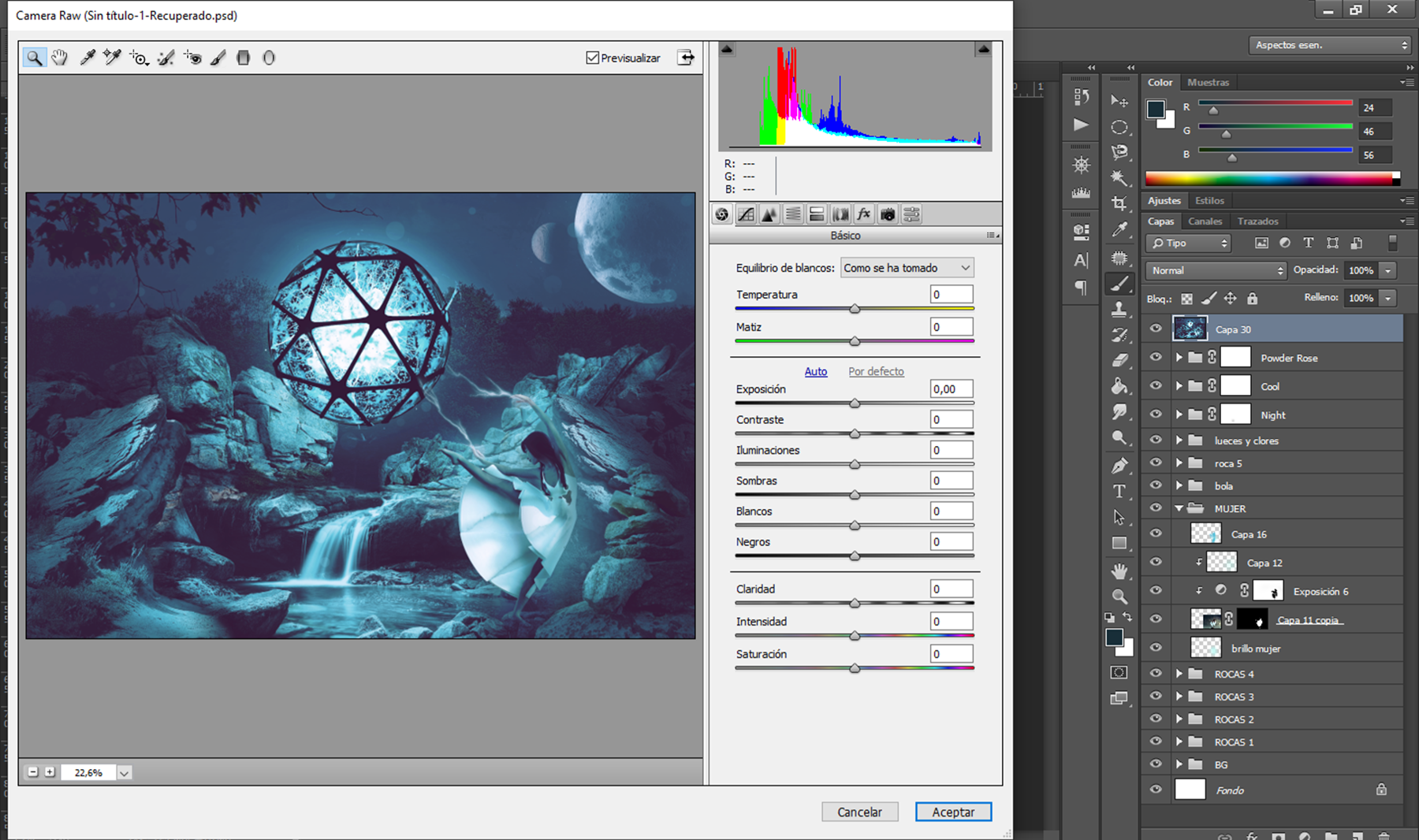Select the Hand tool in Camera Raw toolbar
This screenshot has height=840, width=1419.
60,58
